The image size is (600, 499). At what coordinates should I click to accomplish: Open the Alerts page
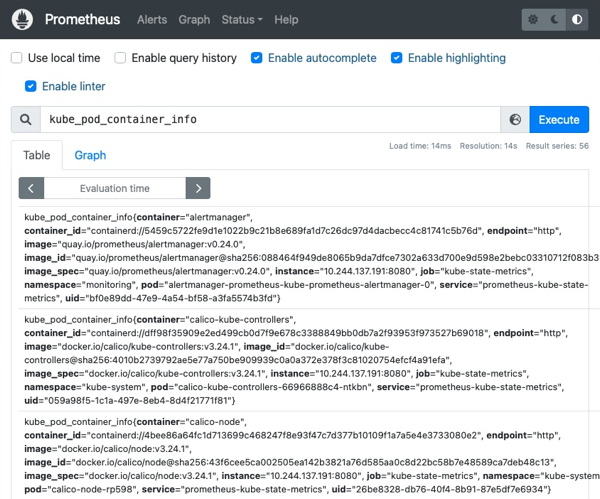(x=152, y=20)
